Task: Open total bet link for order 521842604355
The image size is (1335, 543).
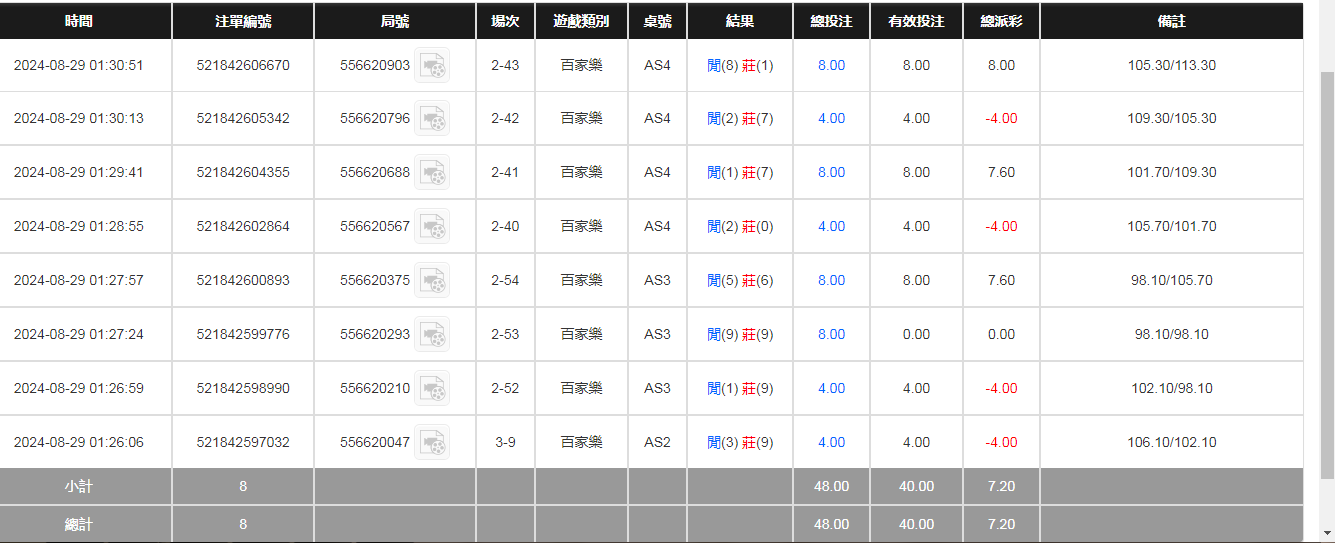Action: 831,172
